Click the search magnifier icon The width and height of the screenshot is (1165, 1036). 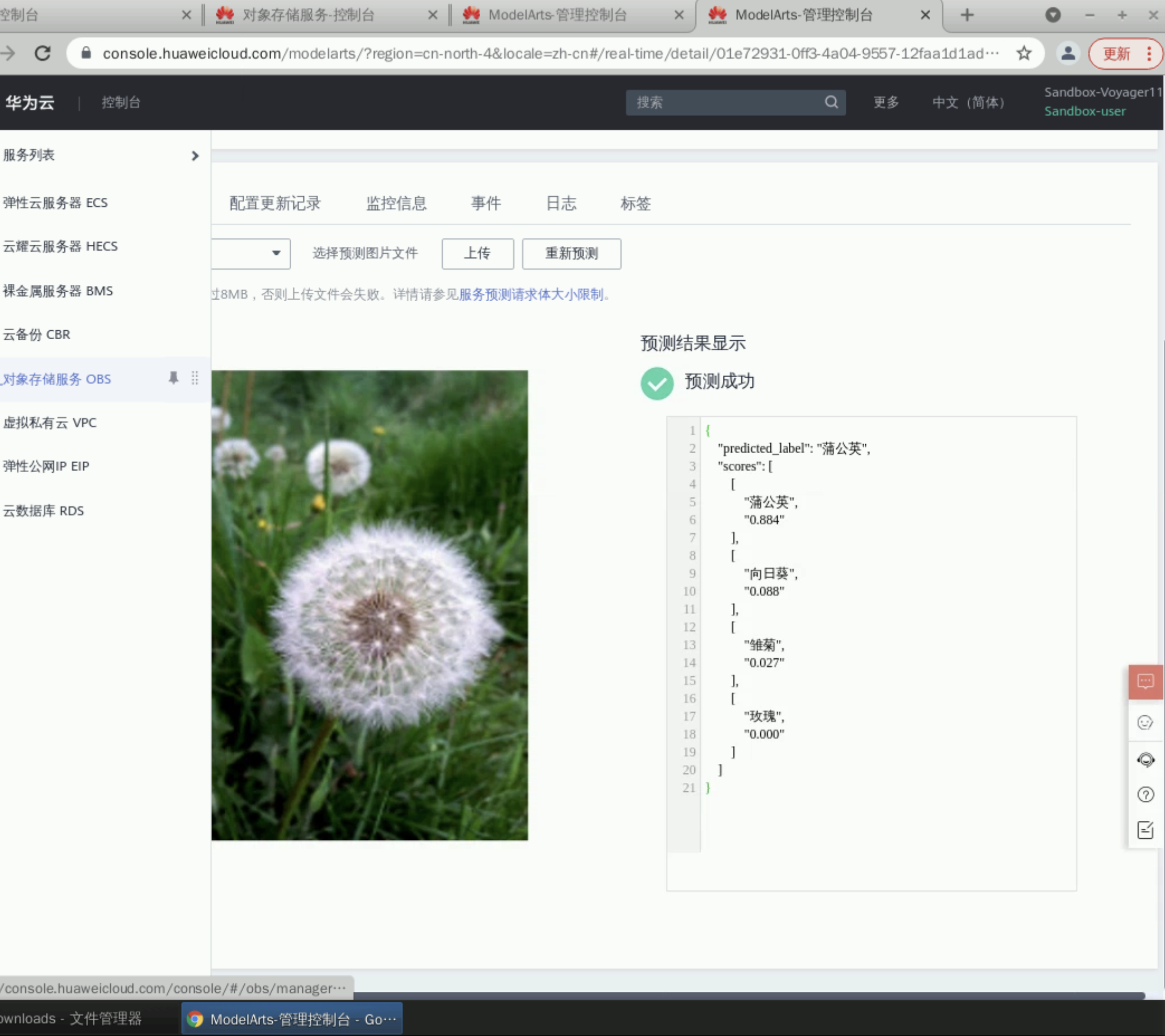tap(831, 102)
